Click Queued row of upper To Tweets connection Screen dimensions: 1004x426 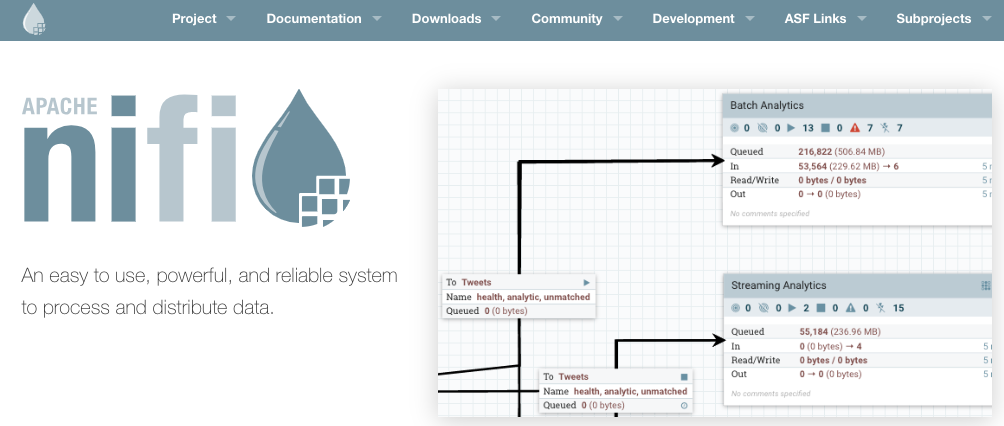click(519, 311)
